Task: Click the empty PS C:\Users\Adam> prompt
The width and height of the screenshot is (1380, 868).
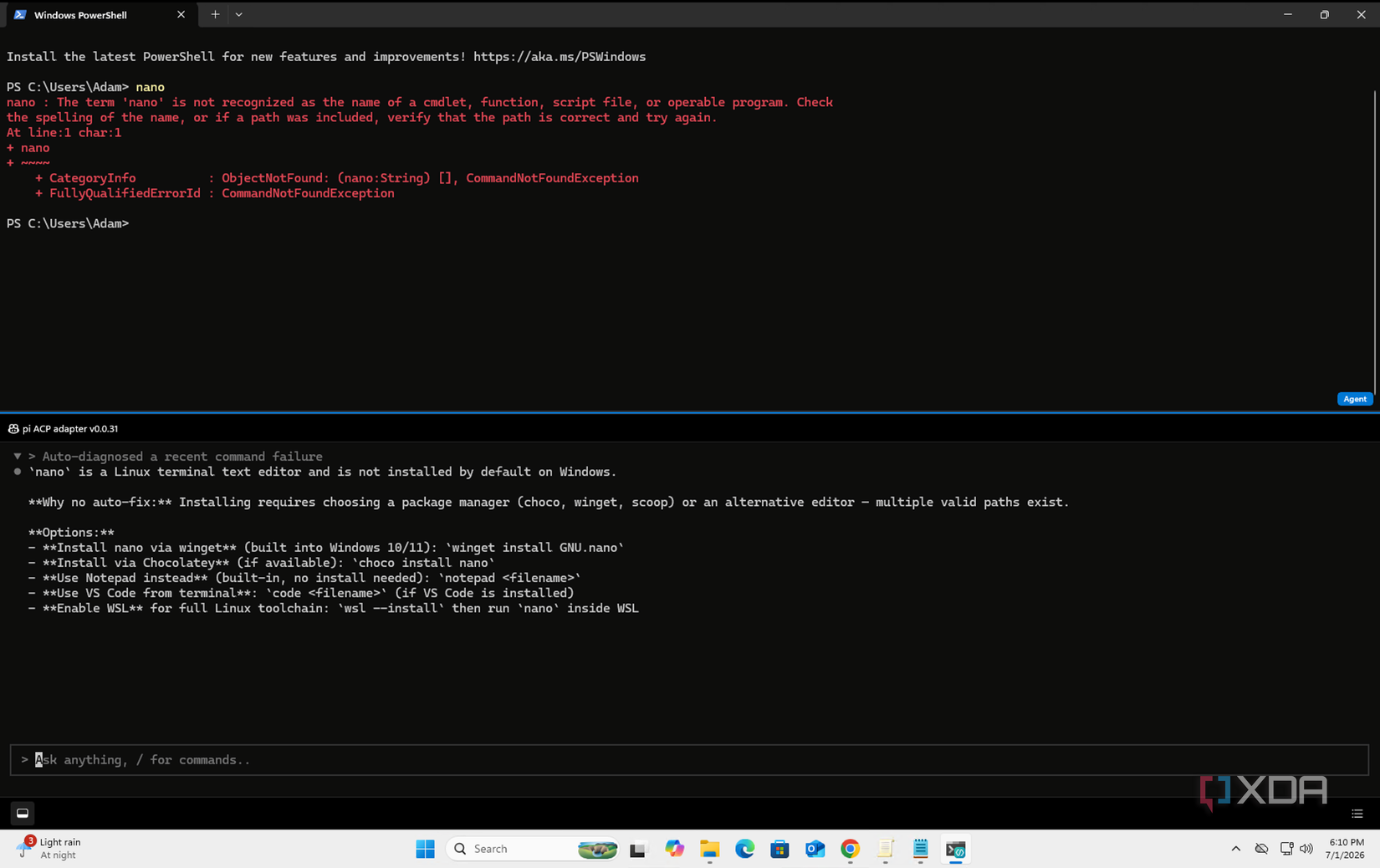Action: tap(68, 223)
